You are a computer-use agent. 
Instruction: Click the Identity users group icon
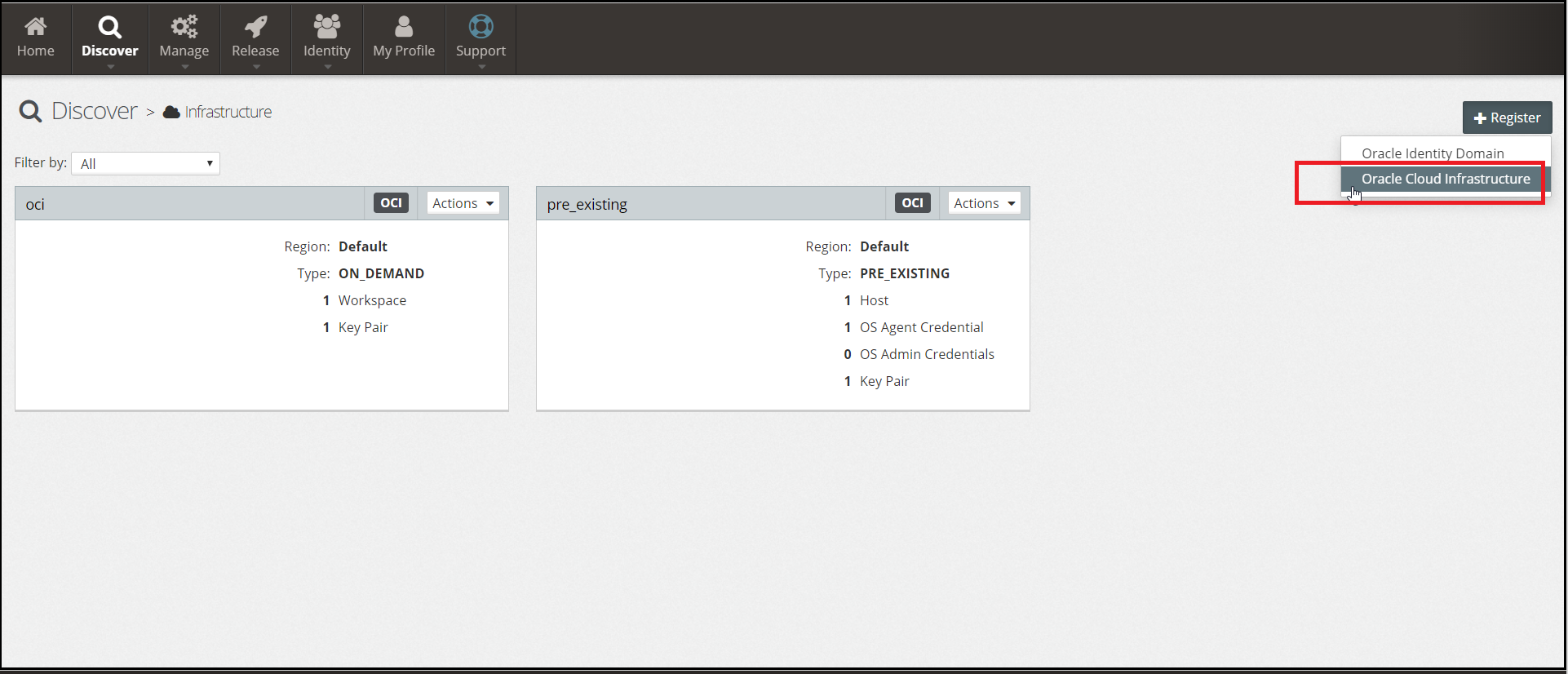(x=326, y=27)
